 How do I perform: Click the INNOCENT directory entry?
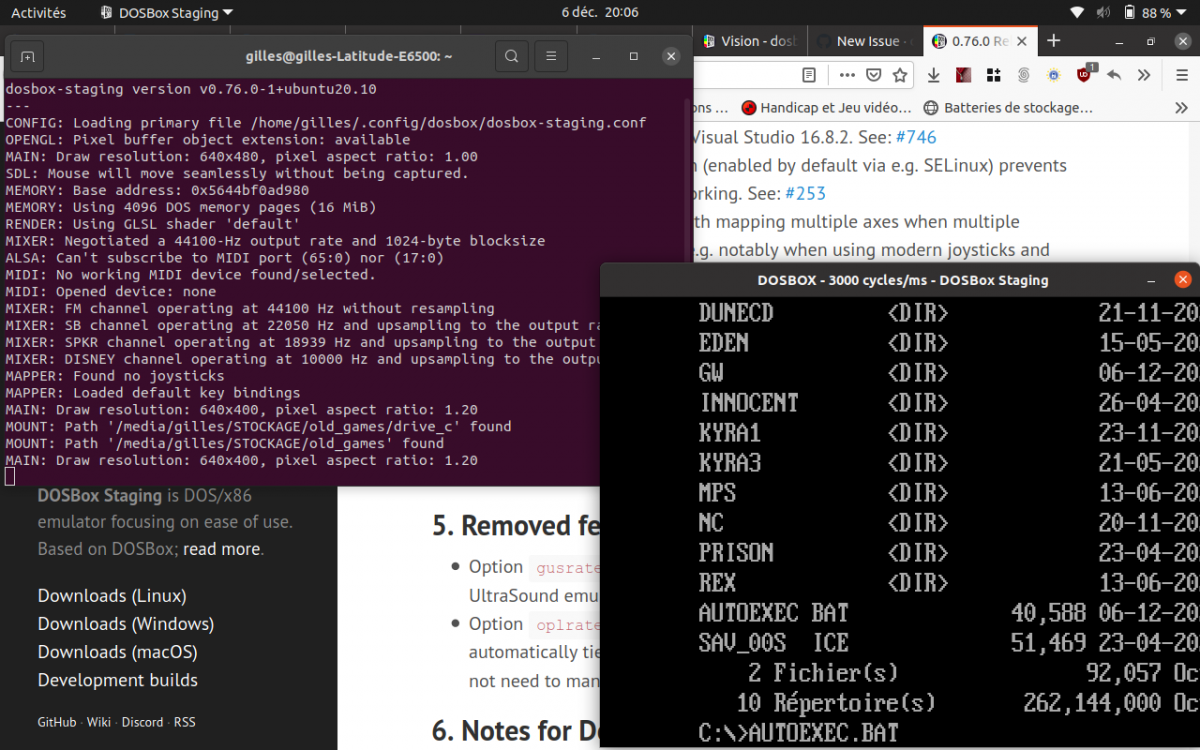point(749,403)
